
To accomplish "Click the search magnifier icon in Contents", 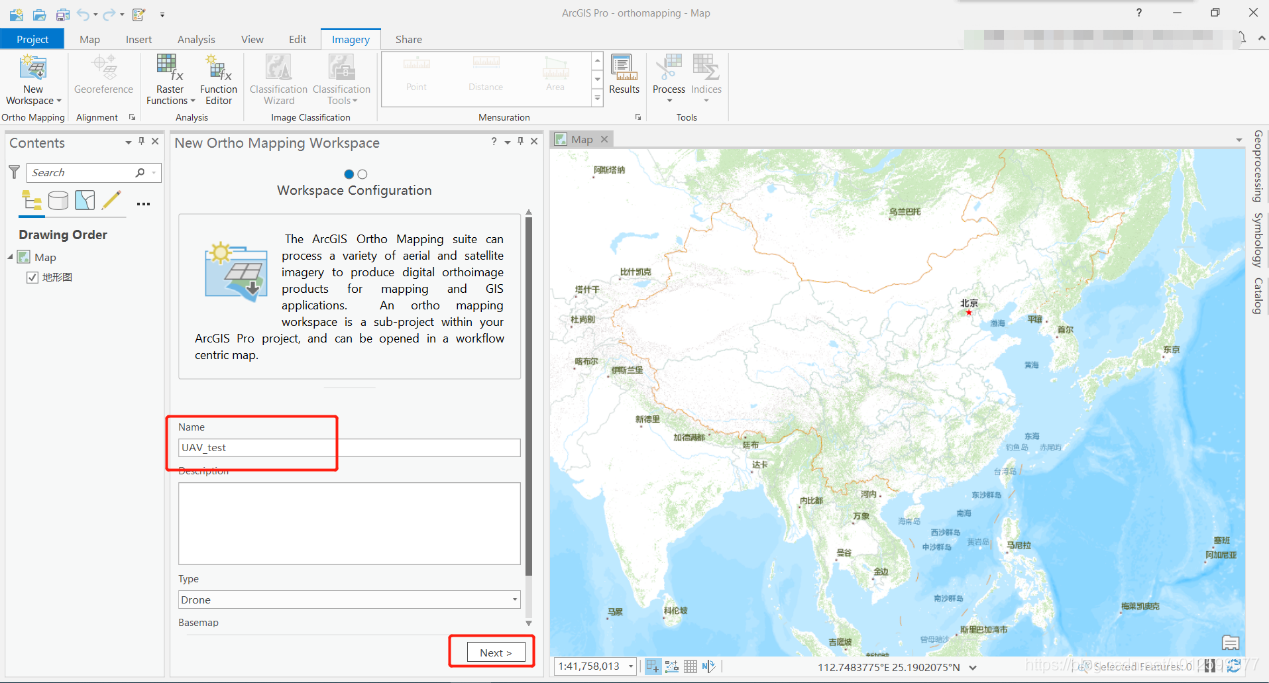I will pyautogui.click(x=141, y=173).
